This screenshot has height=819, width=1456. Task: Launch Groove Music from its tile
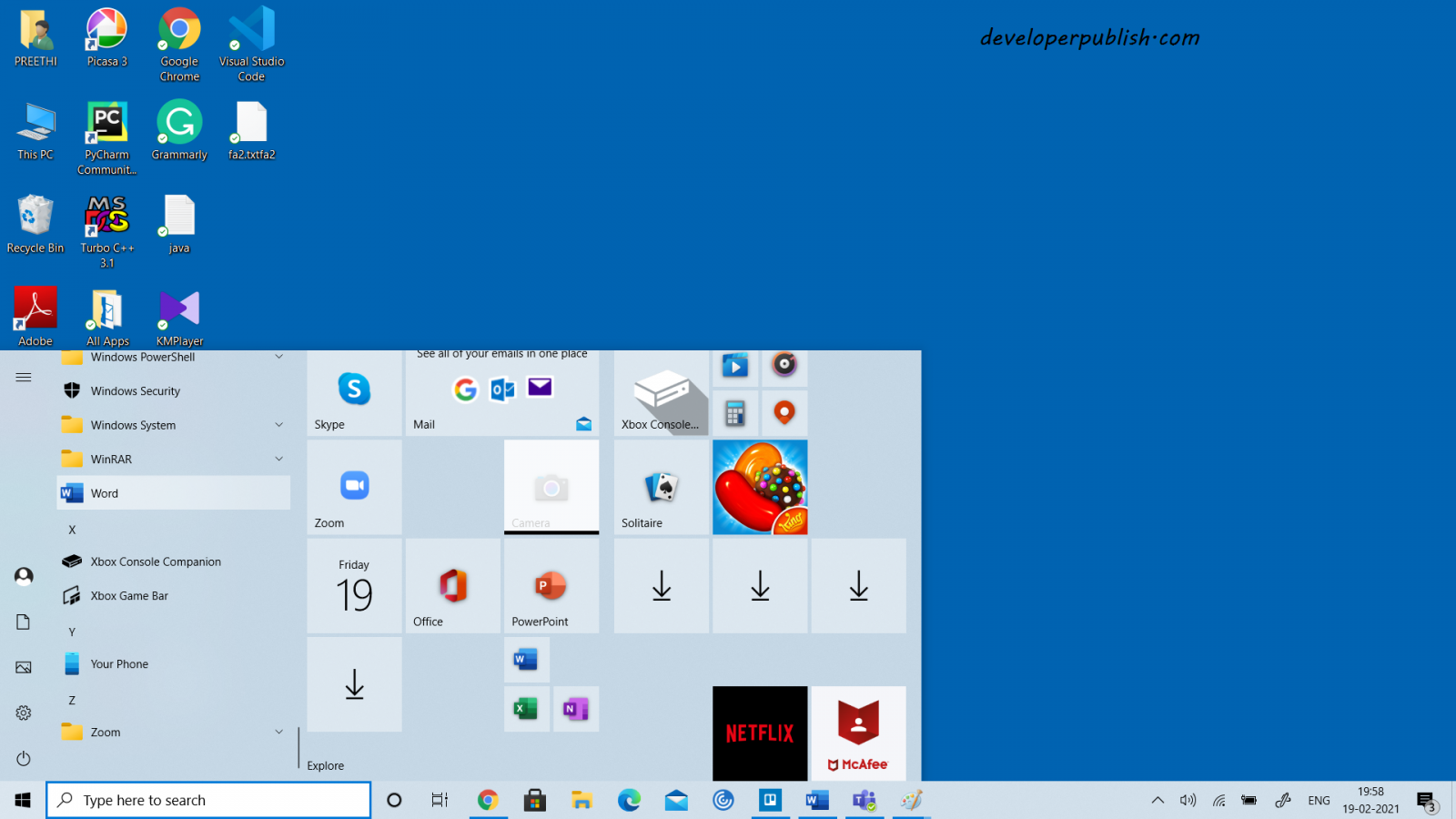(784, 367)
